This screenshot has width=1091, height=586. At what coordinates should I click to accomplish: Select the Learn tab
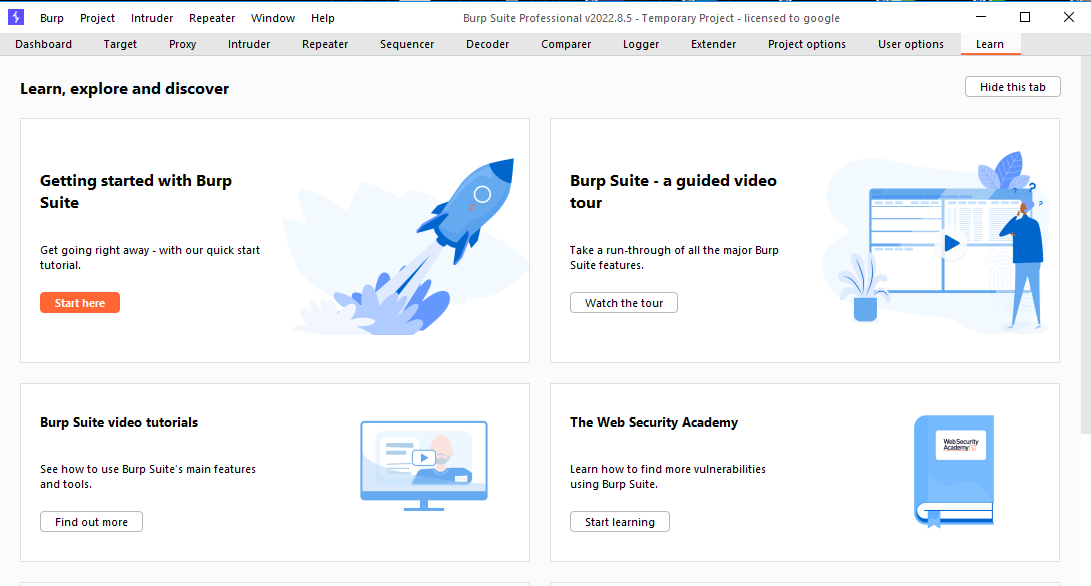990,45
